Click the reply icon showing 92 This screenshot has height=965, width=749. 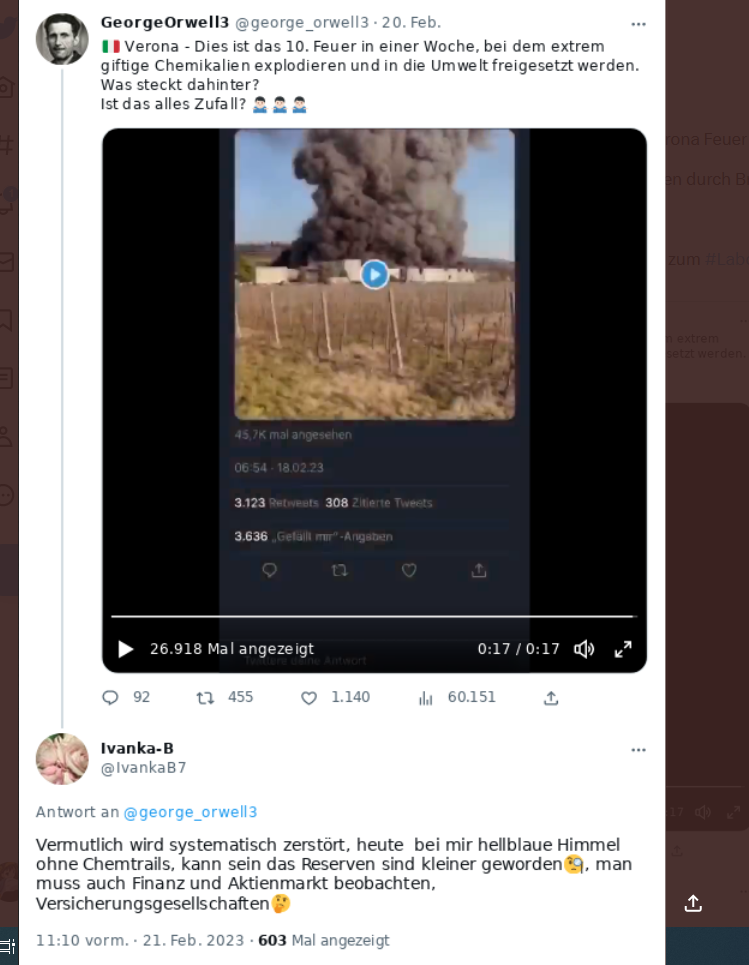coord(110,697)
